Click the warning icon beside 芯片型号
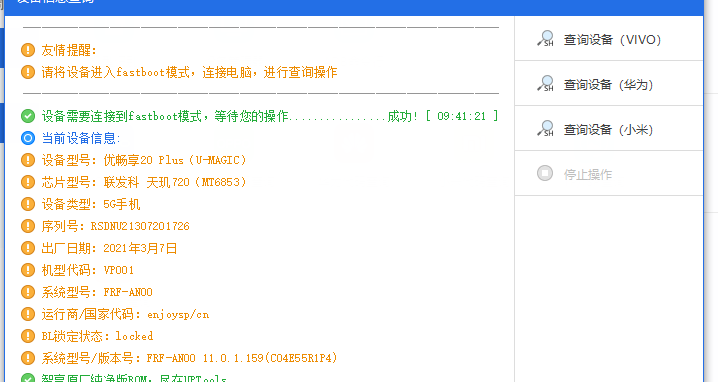This screenshot has height=382, width=718. [28, 182]
